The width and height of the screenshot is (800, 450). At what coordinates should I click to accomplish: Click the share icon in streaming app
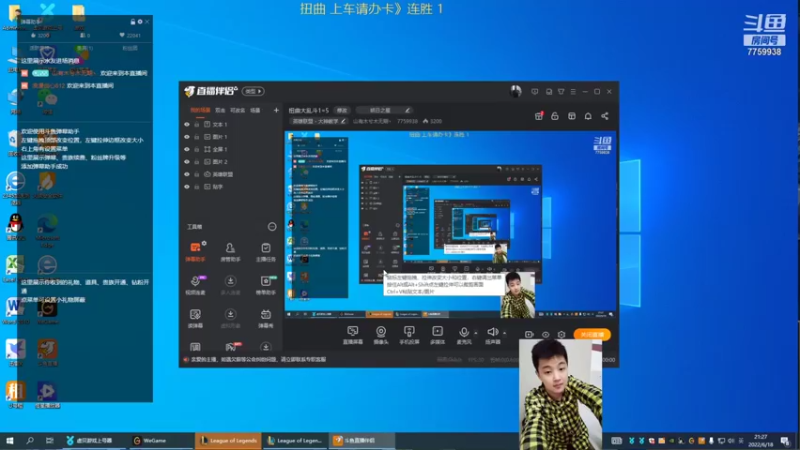click(x=605, y=116)
